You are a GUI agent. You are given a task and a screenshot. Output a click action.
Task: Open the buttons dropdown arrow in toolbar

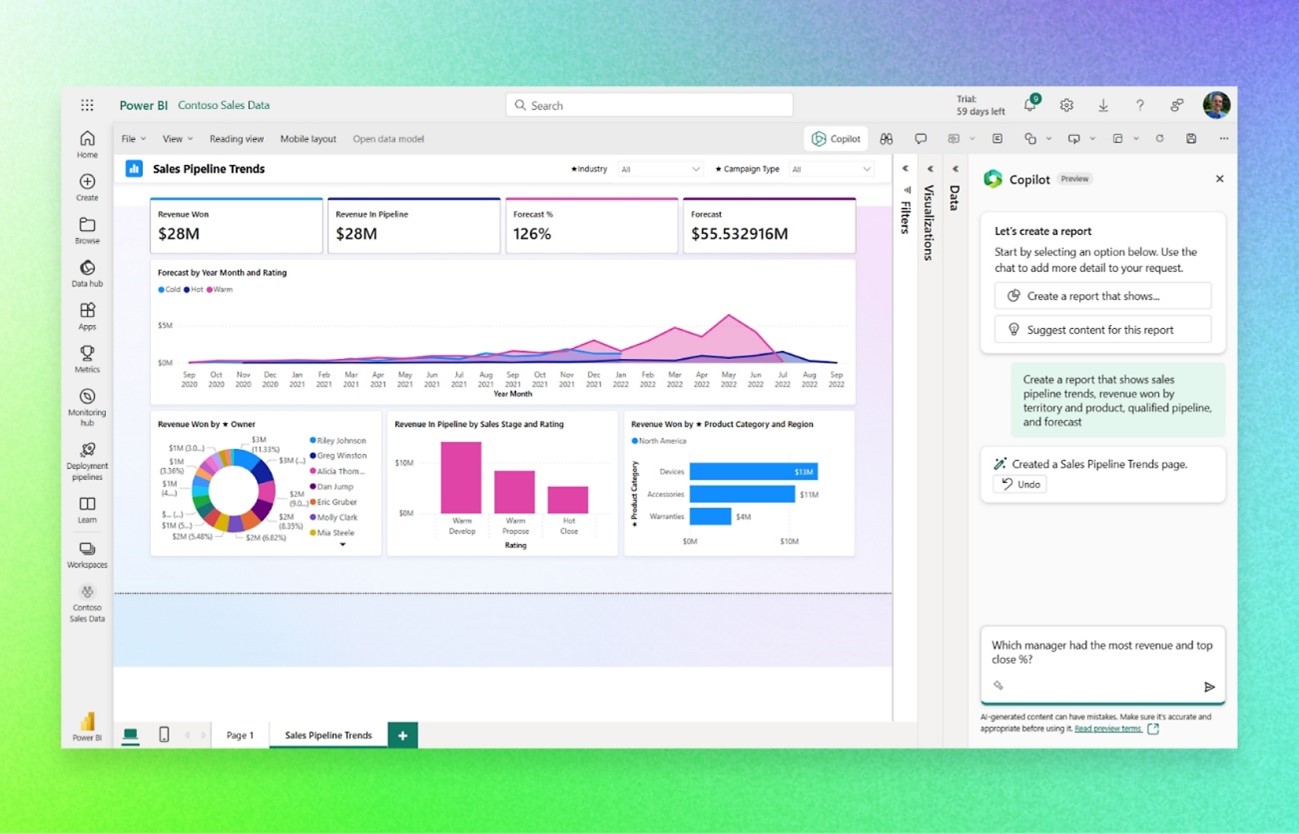pyautogui.click(x=1092, y=139)
